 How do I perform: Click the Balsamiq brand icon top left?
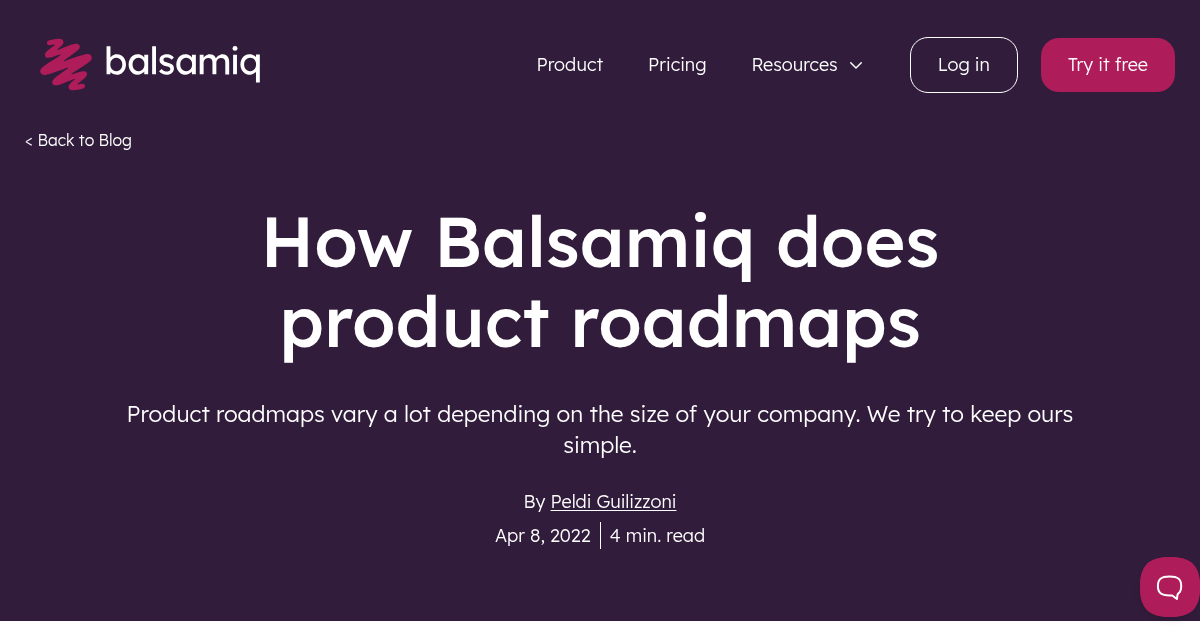coord(64,63)
